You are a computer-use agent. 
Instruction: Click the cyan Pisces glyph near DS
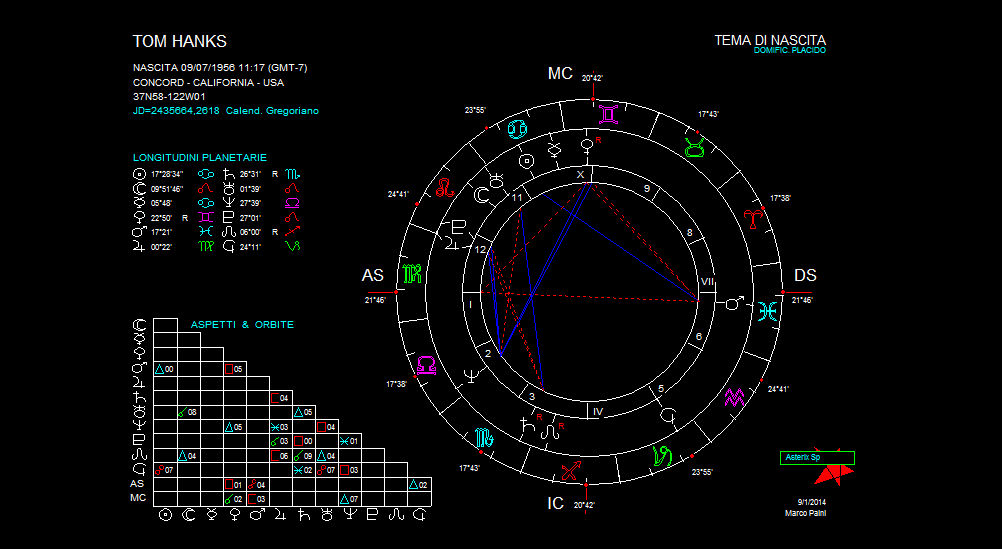pos(767,311)
